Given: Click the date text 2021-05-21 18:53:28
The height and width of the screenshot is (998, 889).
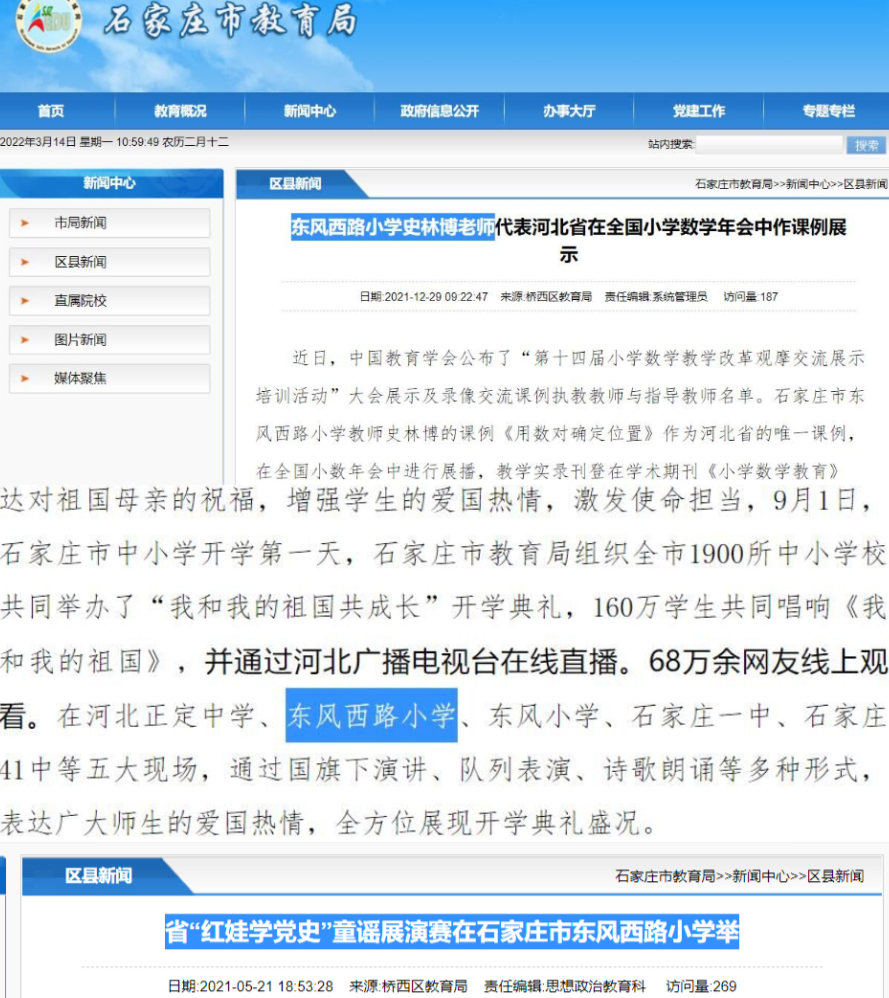Looking at the screenshot, I should [266, 987].
